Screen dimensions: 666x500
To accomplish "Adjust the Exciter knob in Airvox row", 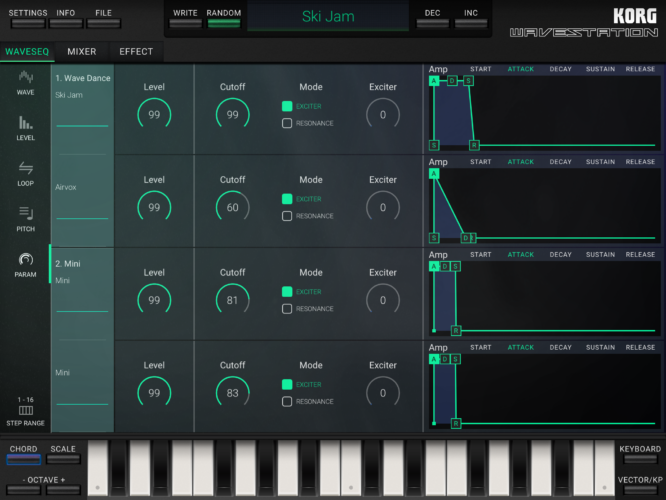I will (383, 207).
